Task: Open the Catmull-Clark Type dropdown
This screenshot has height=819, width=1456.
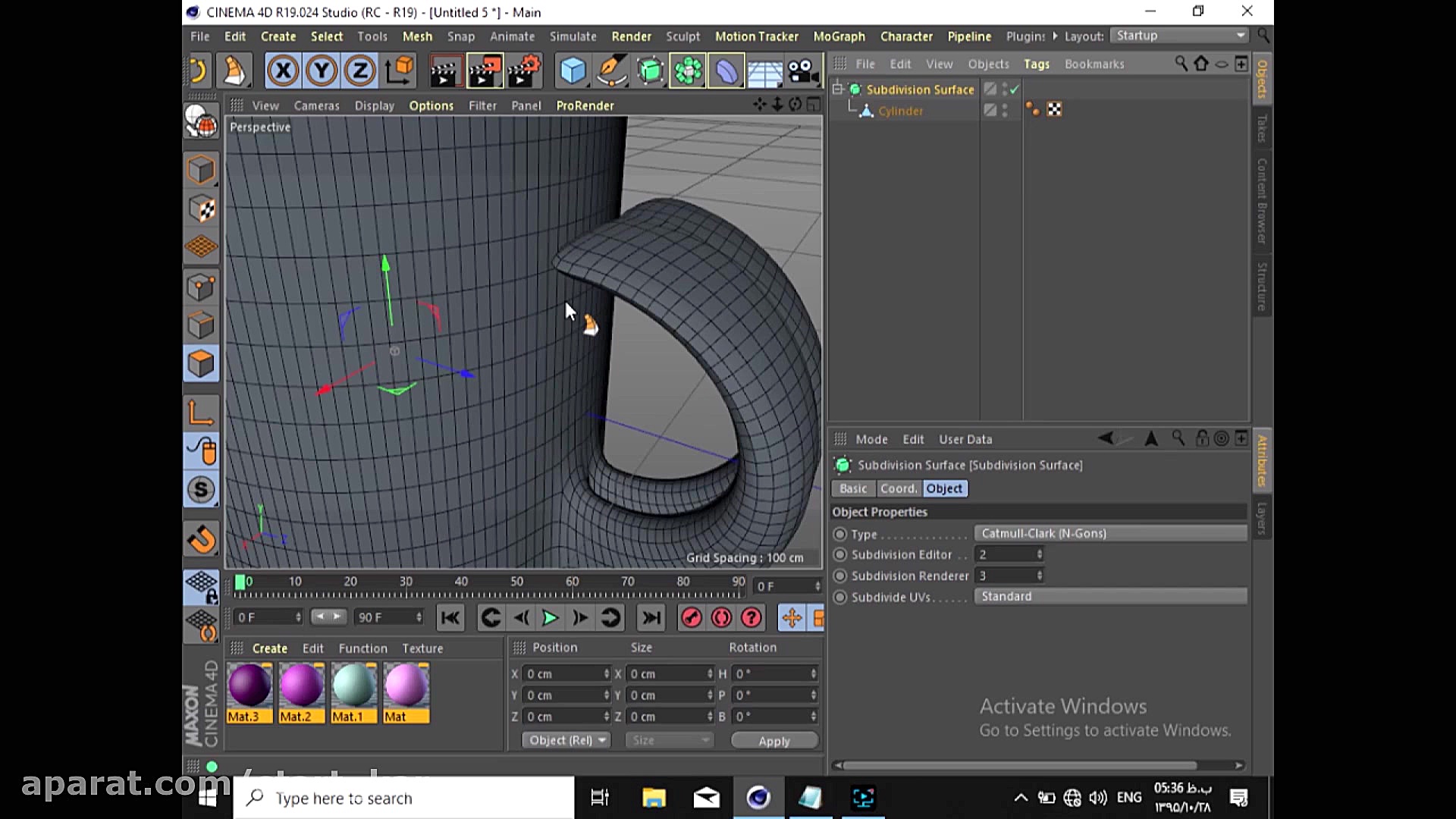Action: tap(1110, 534)
